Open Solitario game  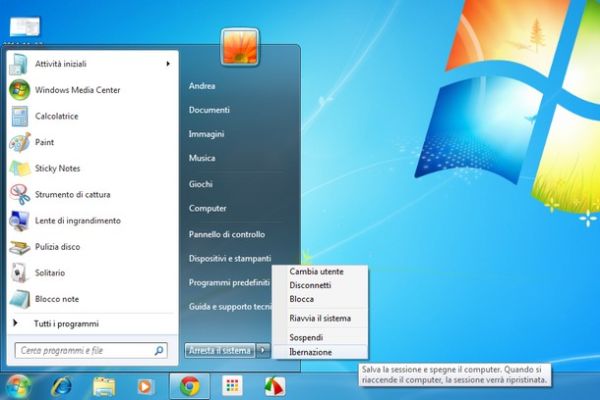pyautogui.click(x=50, y=272)
